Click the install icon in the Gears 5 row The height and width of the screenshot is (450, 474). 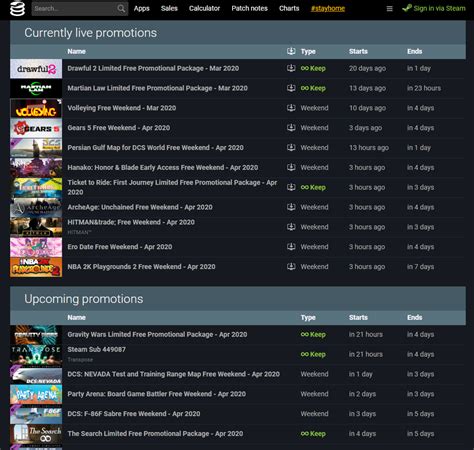[x=291, y=128]
